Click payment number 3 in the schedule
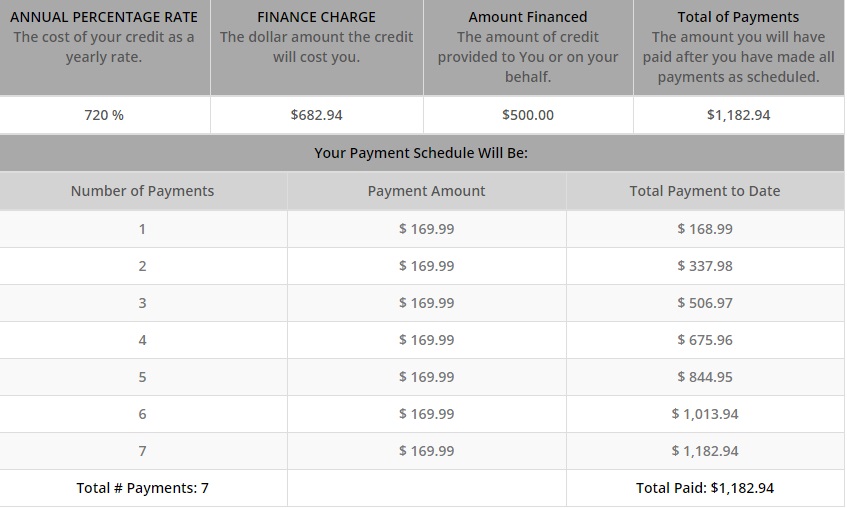 [x=143, y=303]
